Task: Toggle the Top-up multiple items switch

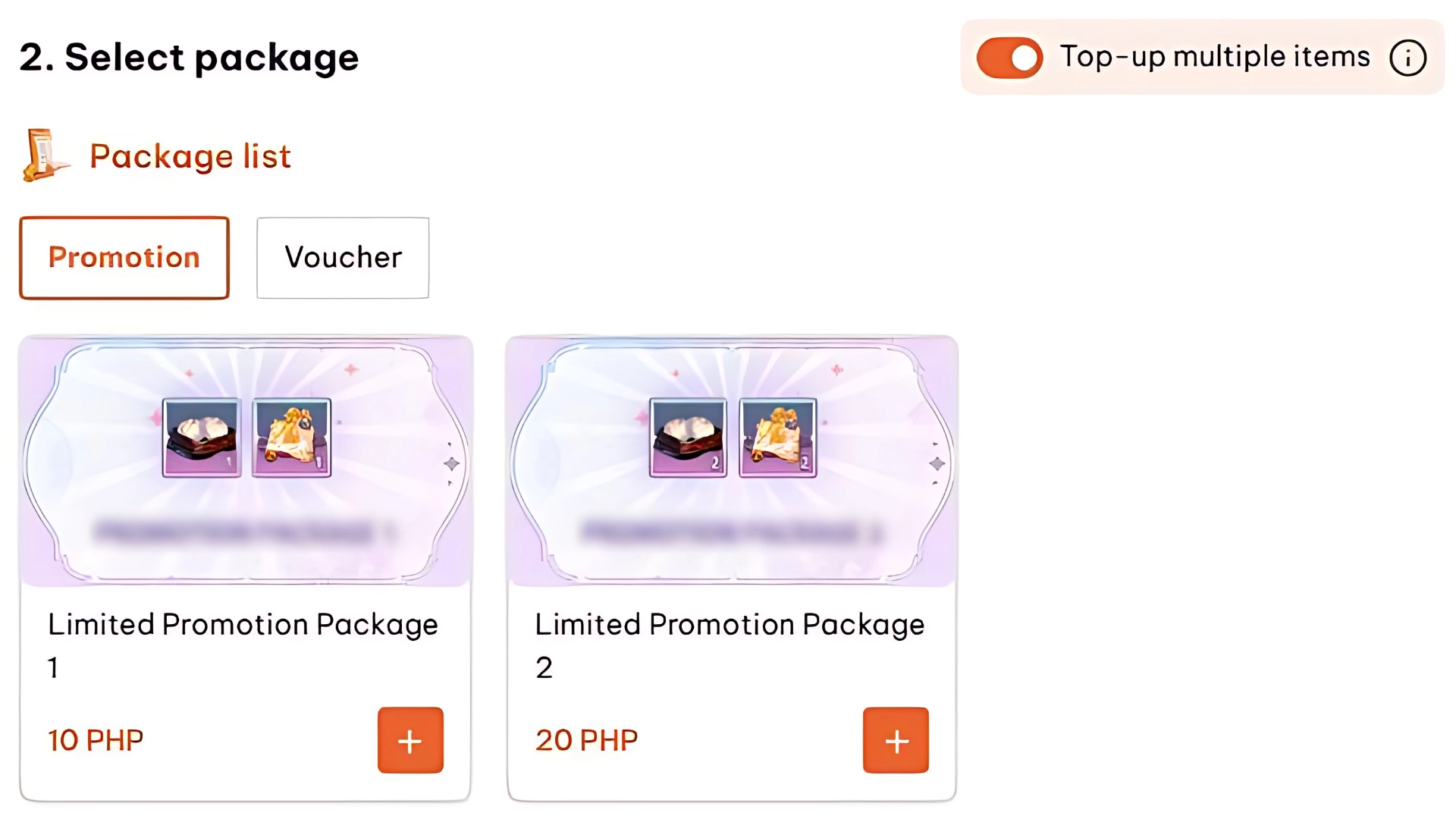Action: (x=1009, y=58)
